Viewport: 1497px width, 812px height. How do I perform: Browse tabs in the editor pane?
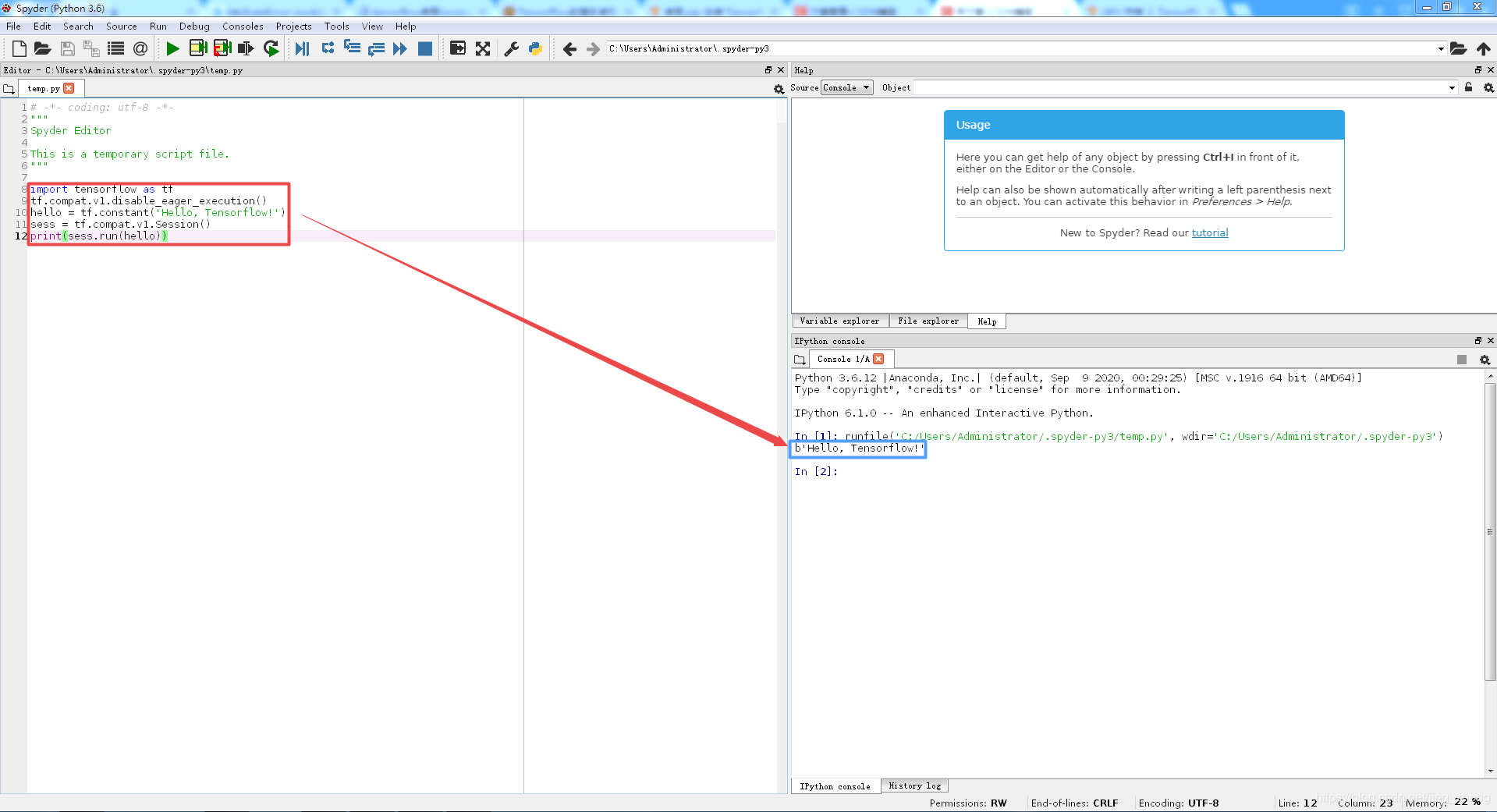click(9, 89)
